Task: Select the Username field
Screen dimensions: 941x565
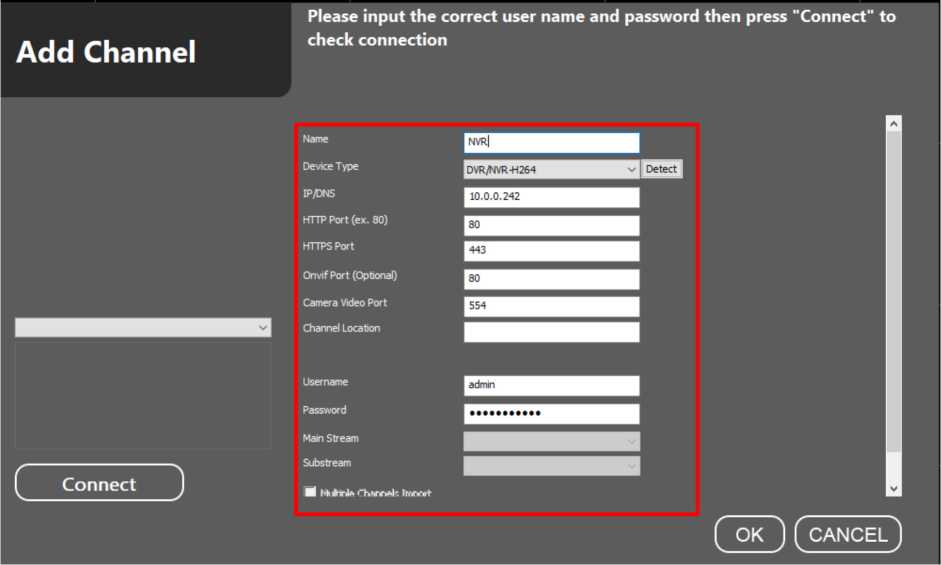Action: point(551,385)
